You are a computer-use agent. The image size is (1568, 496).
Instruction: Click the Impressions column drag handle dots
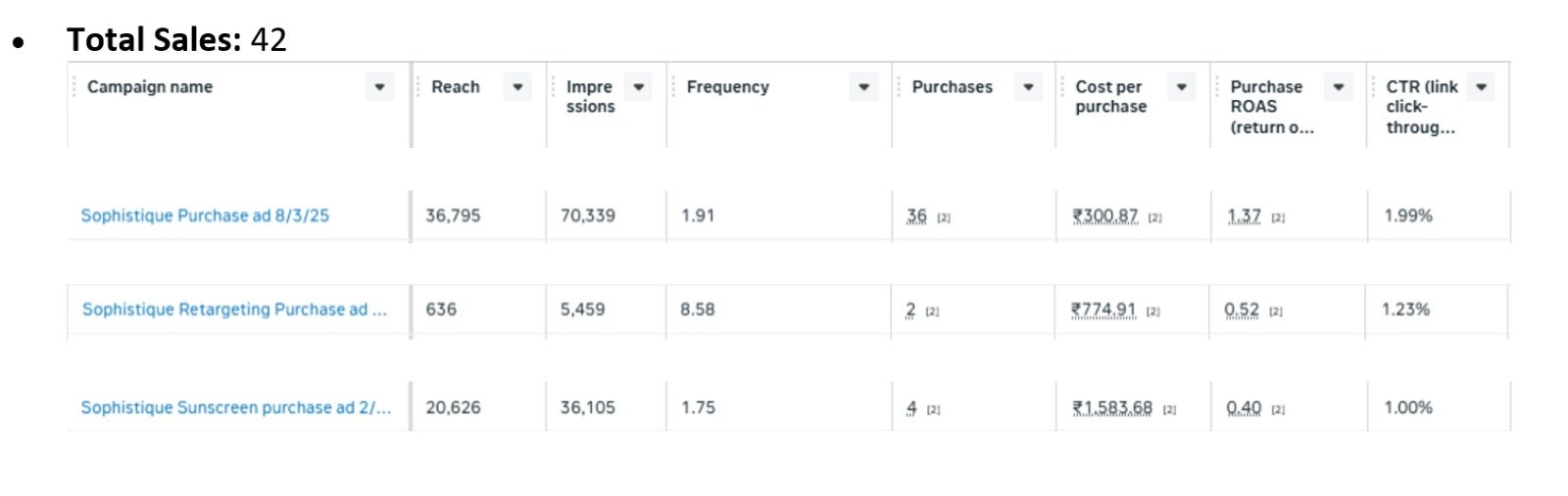click(554, 87)
